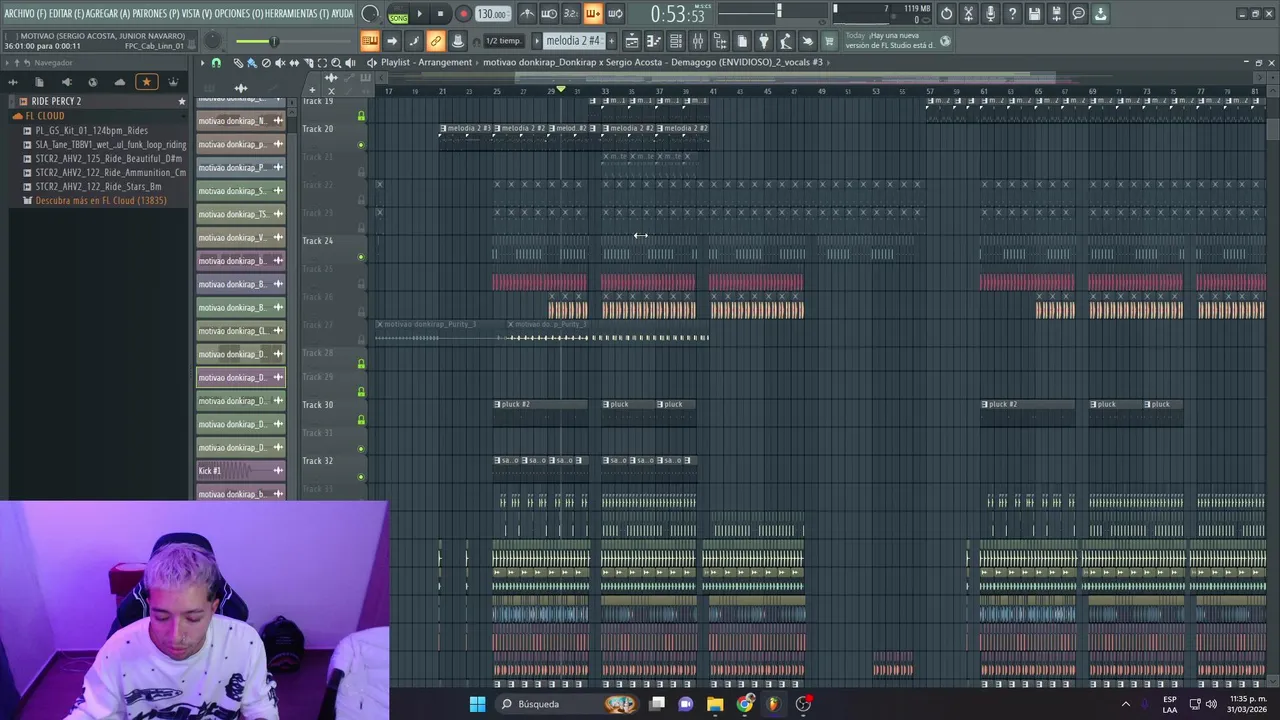Select the Kick #1 clip in picker
Viewport: 1280px width, 720px height.
241,470
